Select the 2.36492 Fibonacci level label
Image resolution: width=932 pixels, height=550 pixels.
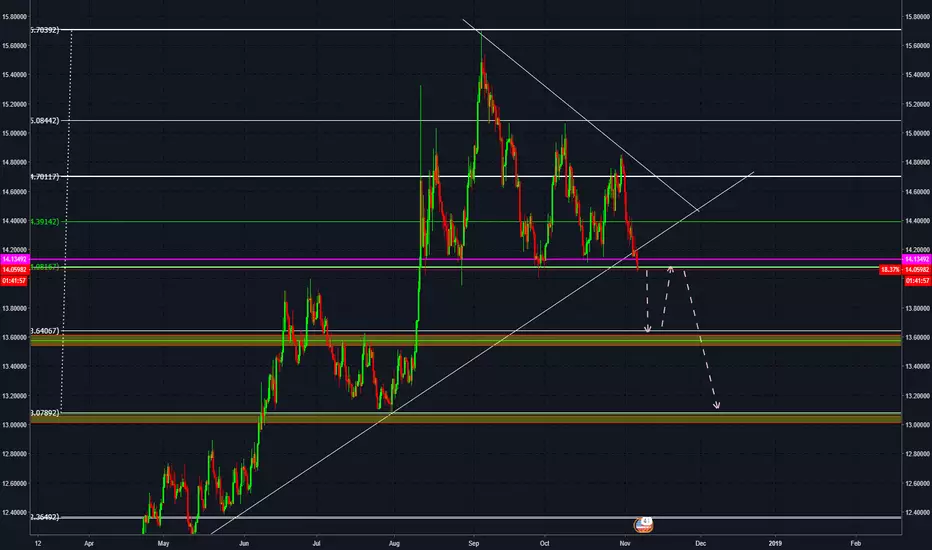[x=45, y=517]
